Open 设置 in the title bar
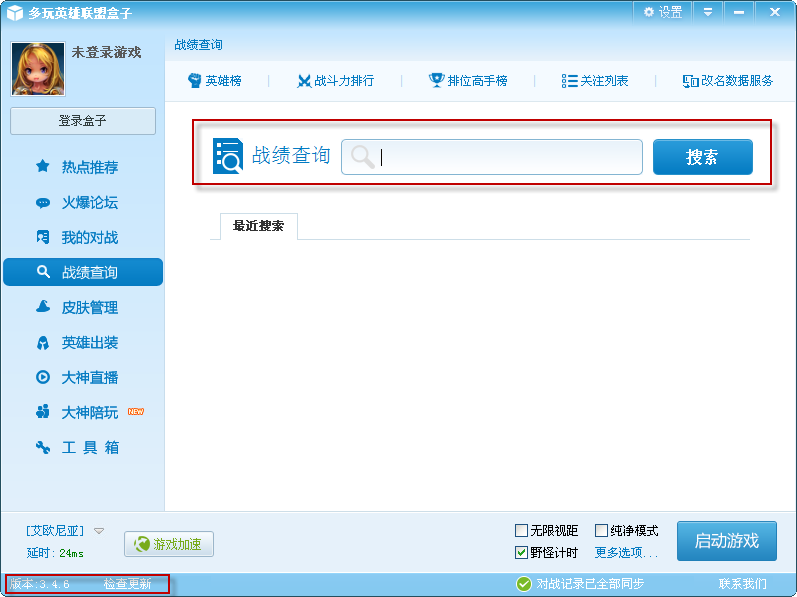The height and width of the screenshot is (597, 797). (x=663, y=12)
